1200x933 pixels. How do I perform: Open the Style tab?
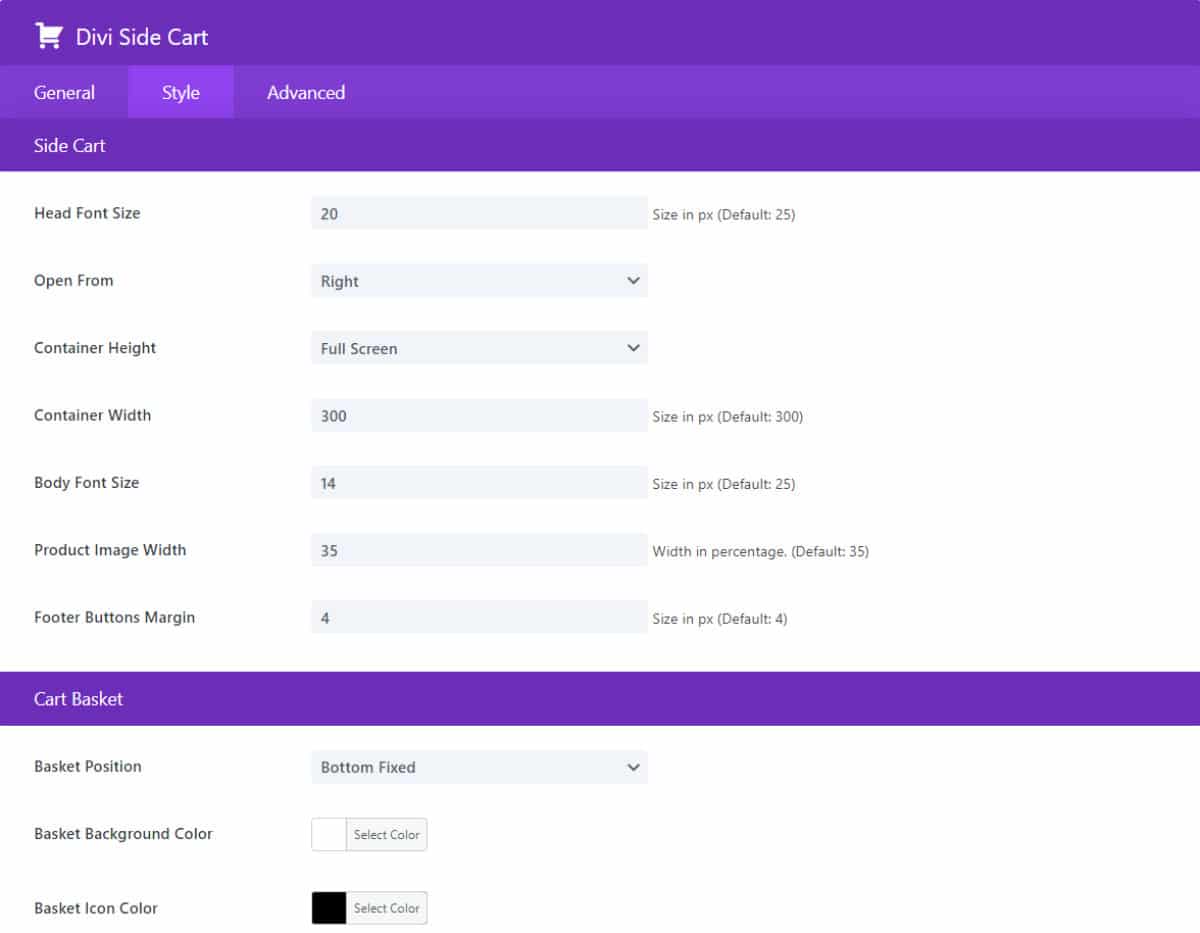pos(181,92)
